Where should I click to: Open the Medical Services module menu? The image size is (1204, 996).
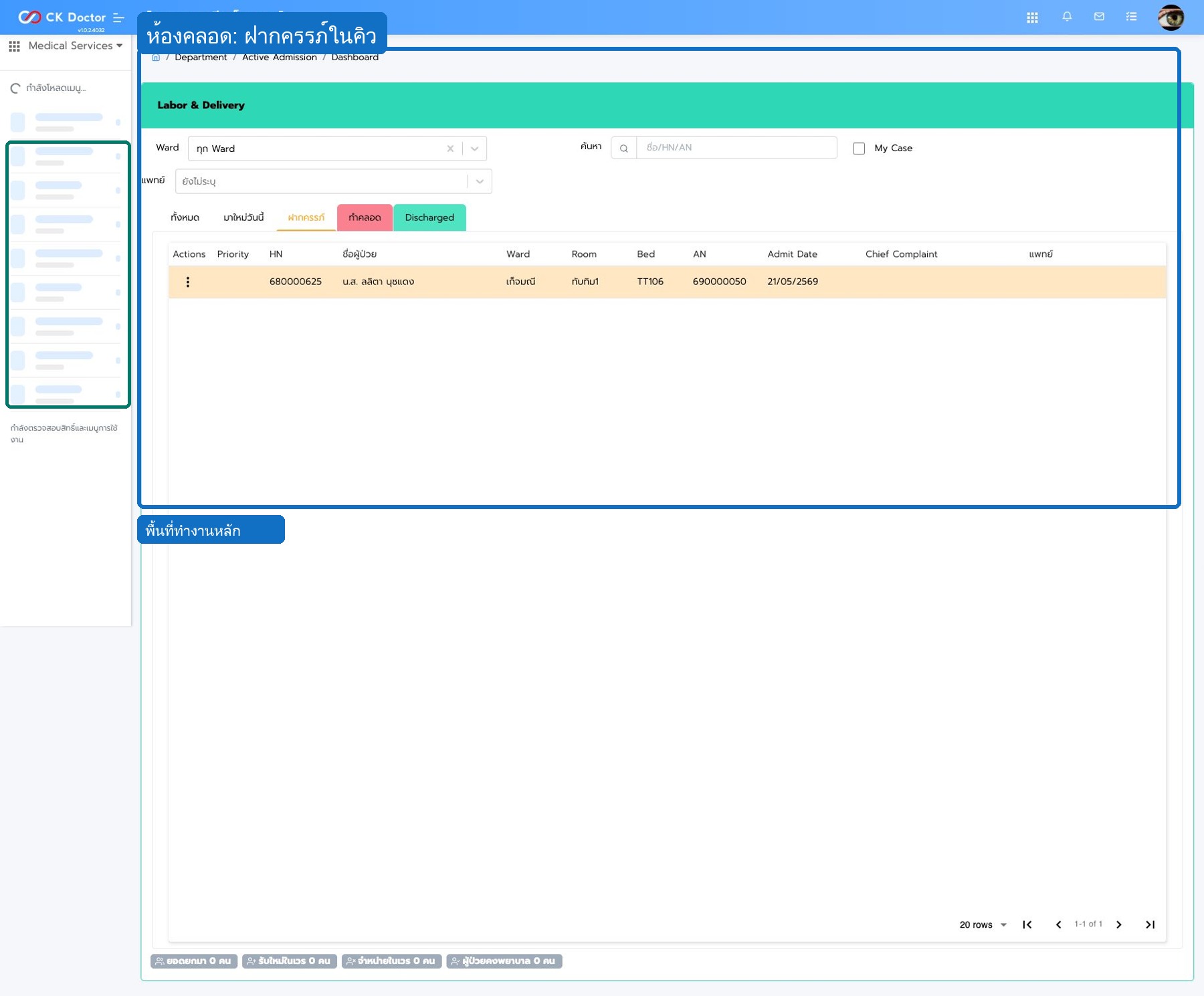[x=66, y=45]
